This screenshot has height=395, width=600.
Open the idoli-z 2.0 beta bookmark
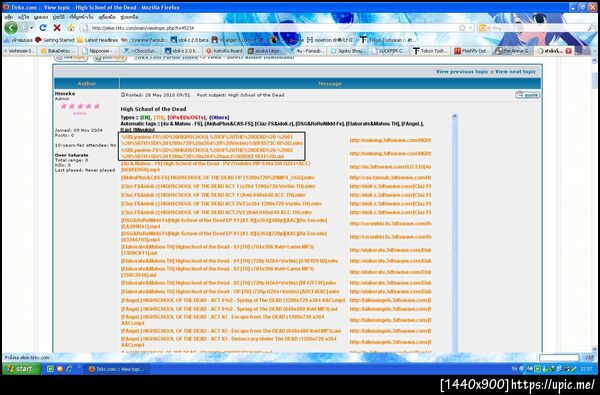[190, 40]
